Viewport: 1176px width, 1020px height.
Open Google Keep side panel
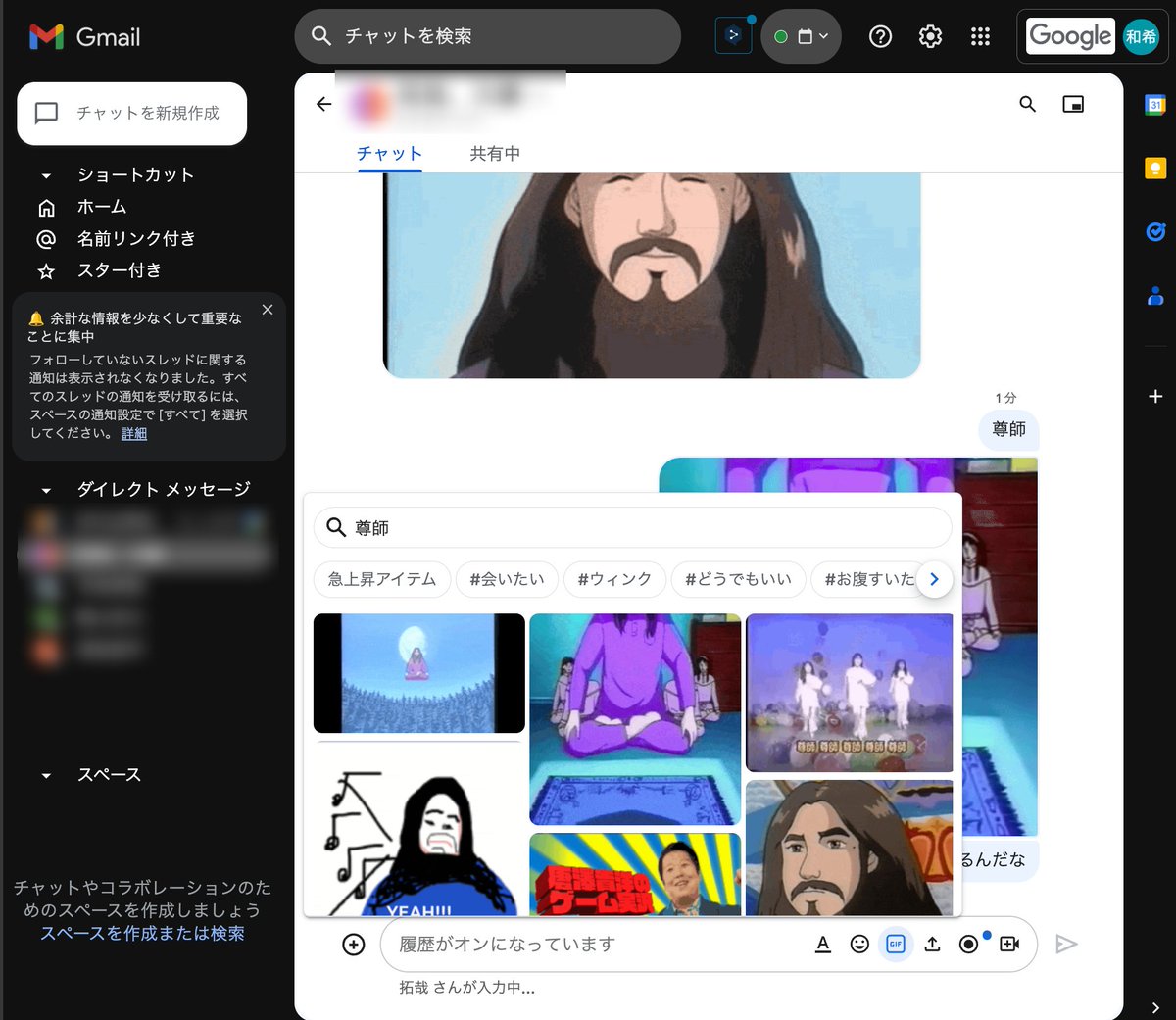point(1155,169)
